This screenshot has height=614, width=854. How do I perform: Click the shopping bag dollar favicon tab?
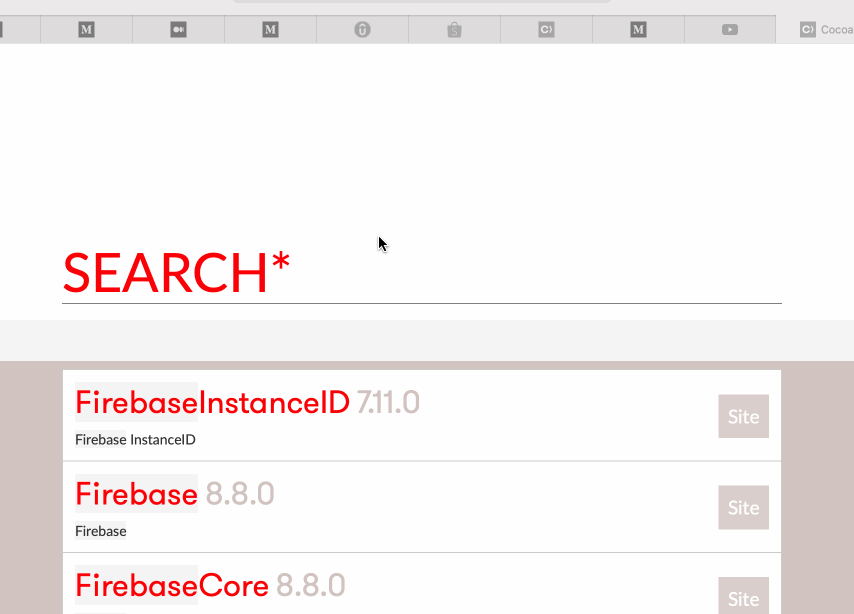[454, 30]
